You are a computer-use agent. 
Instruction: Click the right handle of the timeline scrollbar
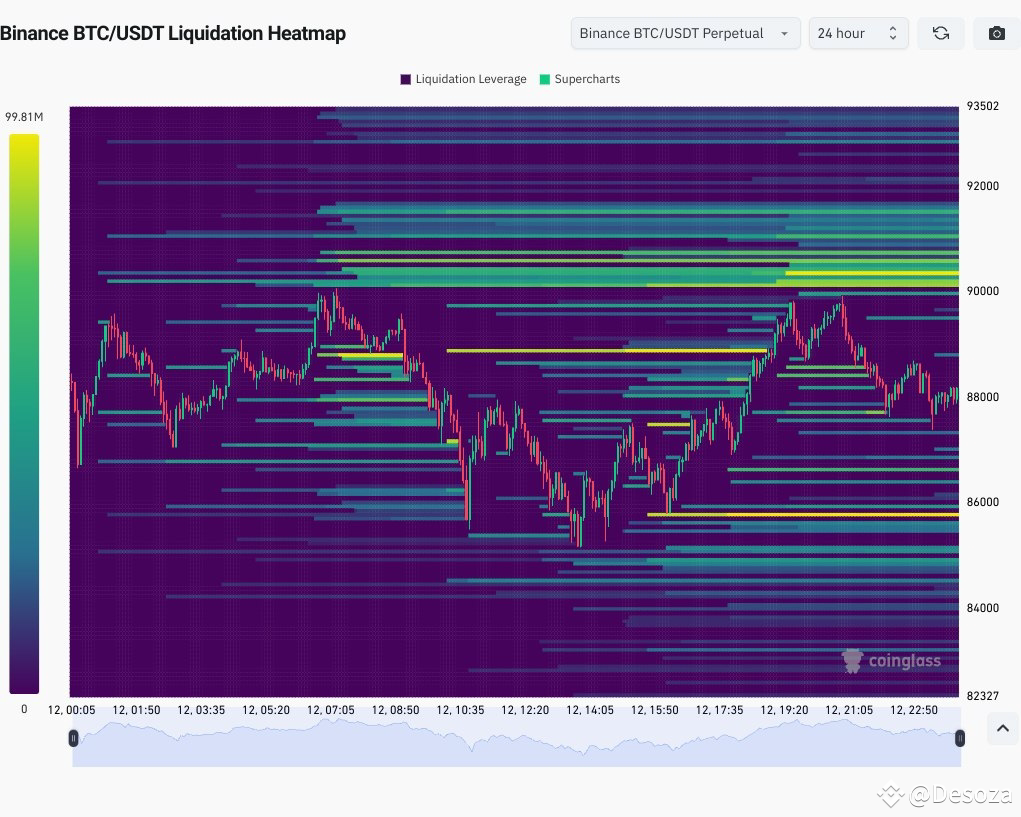coord(960,738)
